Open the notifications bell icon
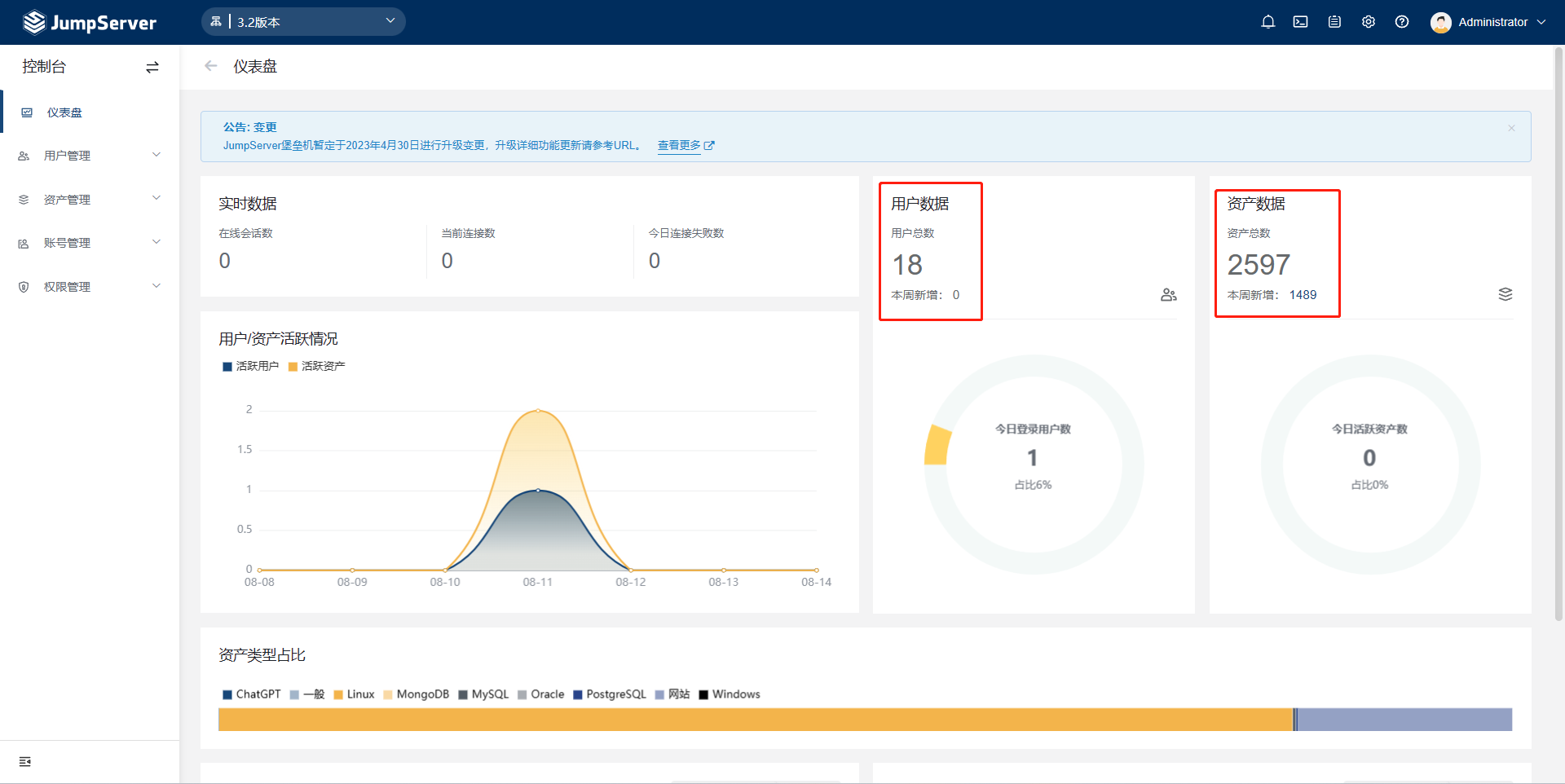The width and height of the screenshot is (1565, 784). coord(1267,22)
